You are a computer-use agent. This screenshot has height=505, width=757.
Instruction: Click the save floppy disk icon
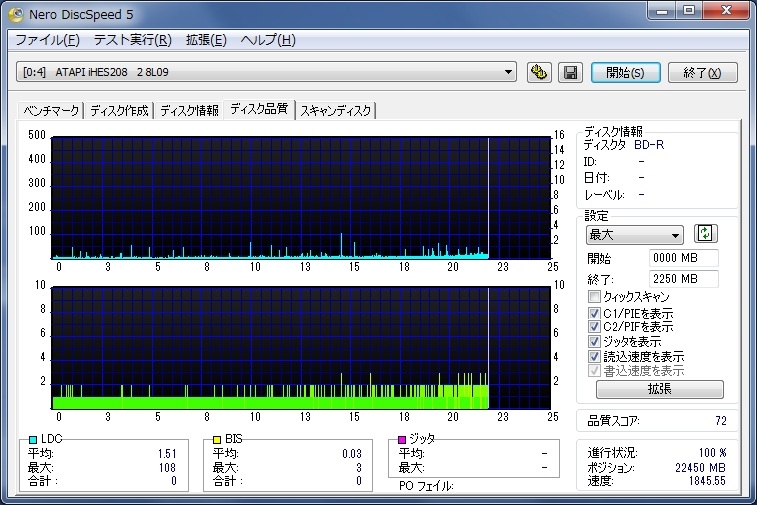click(x=570, y=72)
